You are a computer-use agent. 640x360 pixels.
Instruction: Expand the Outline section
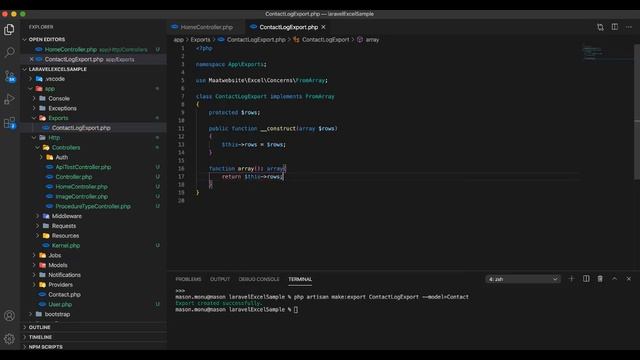tap(93, 327)
